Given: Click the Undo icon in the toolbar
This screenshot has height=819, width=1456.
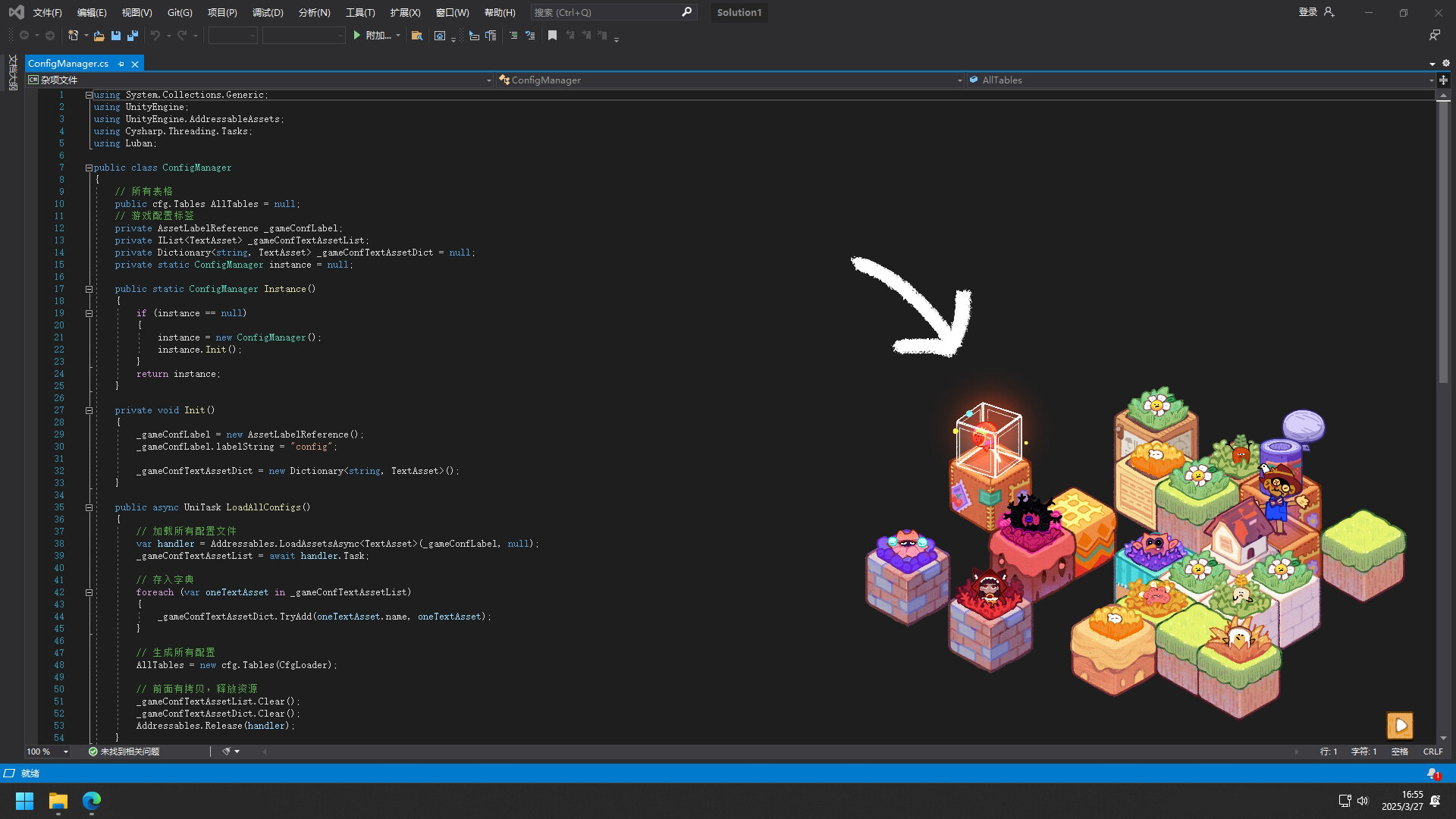Looking at the screenshot, I should (155, 35).
